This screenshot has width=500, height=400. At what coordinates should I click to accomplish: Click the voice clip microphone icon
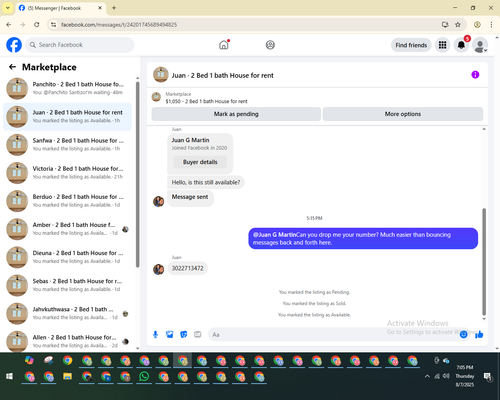click(x=155, y=334)
